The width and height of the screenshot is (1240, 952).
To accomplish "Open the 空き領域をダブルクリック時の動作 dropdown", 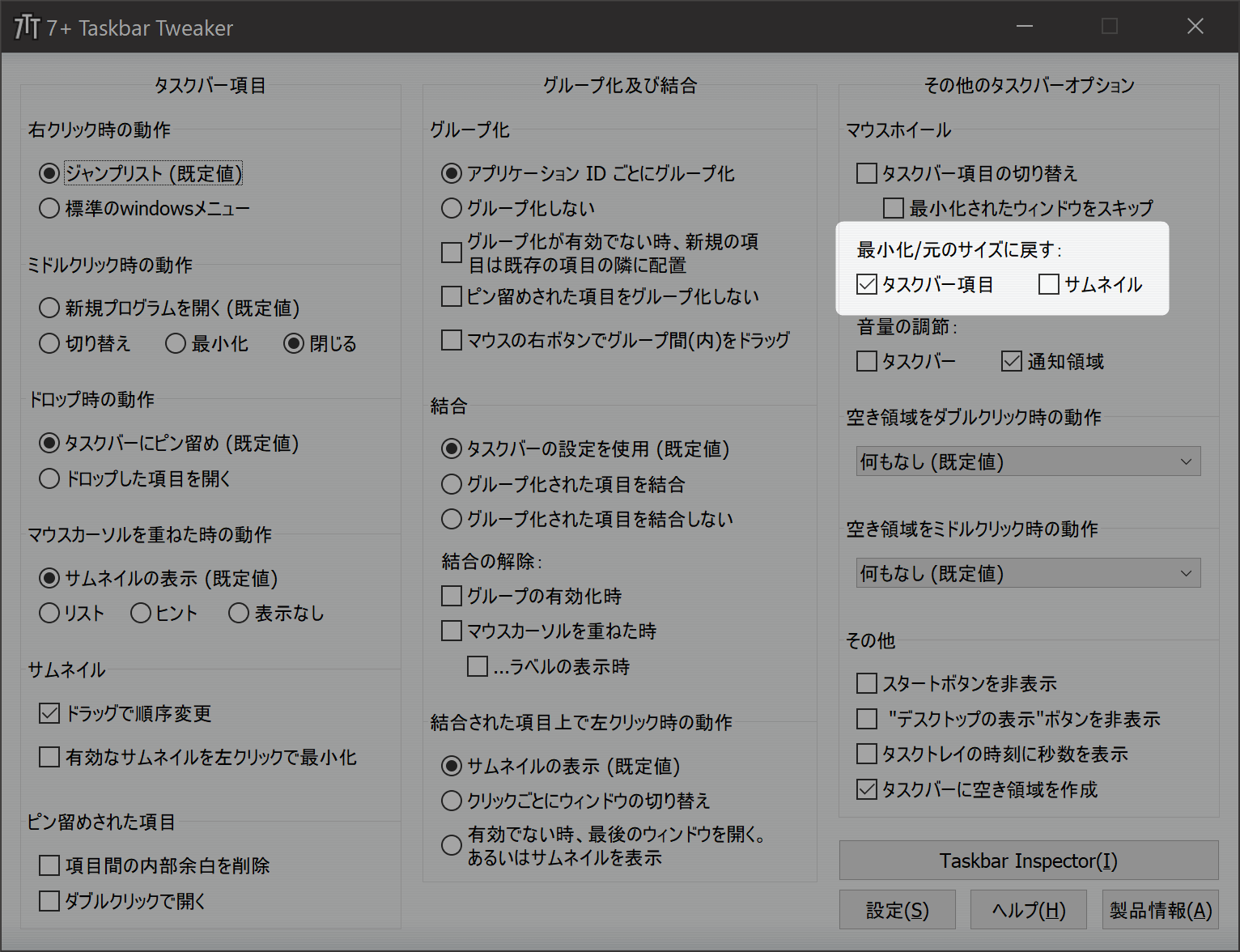I will (1028, 461).
